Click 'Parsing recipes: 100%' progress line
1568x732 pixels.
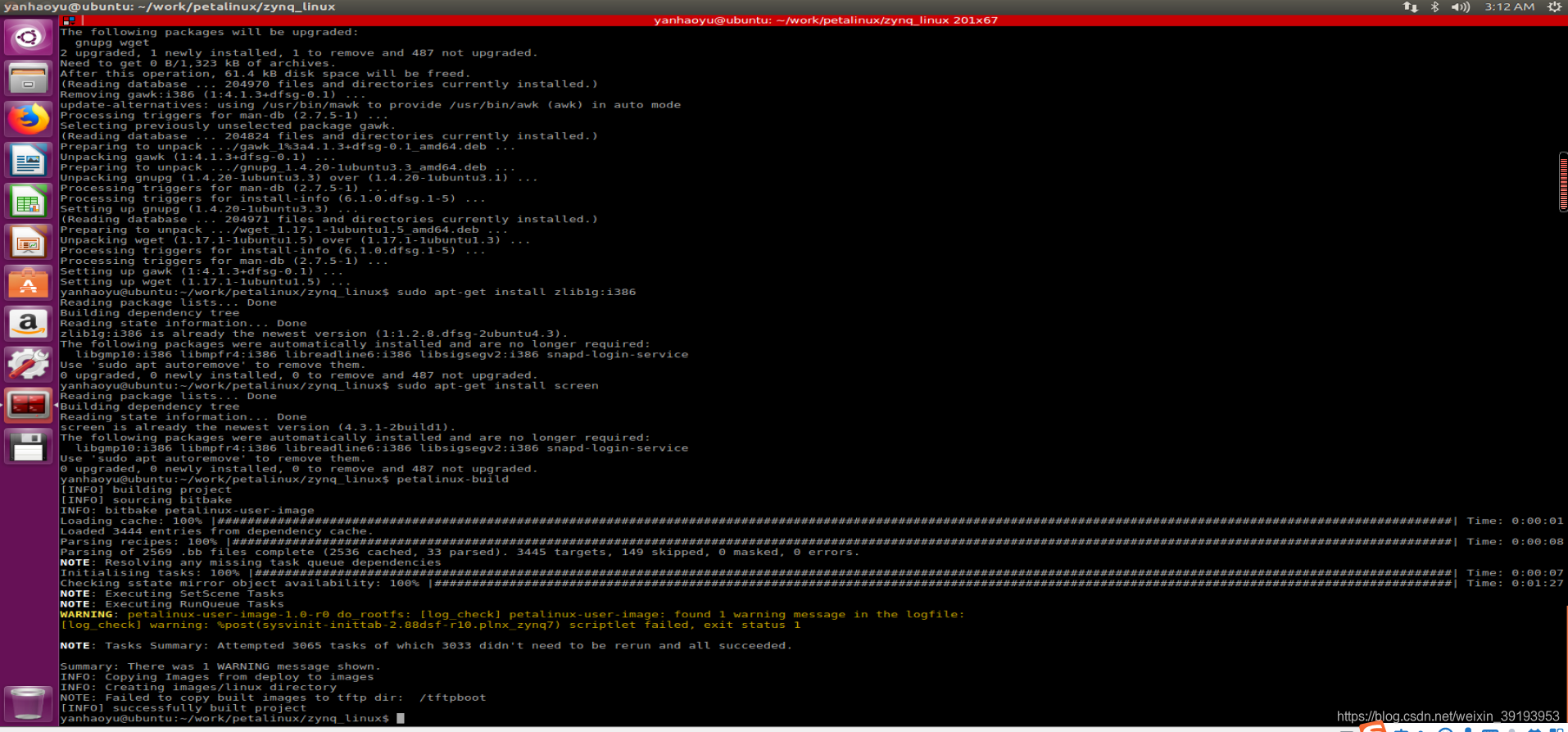(811, 541)
